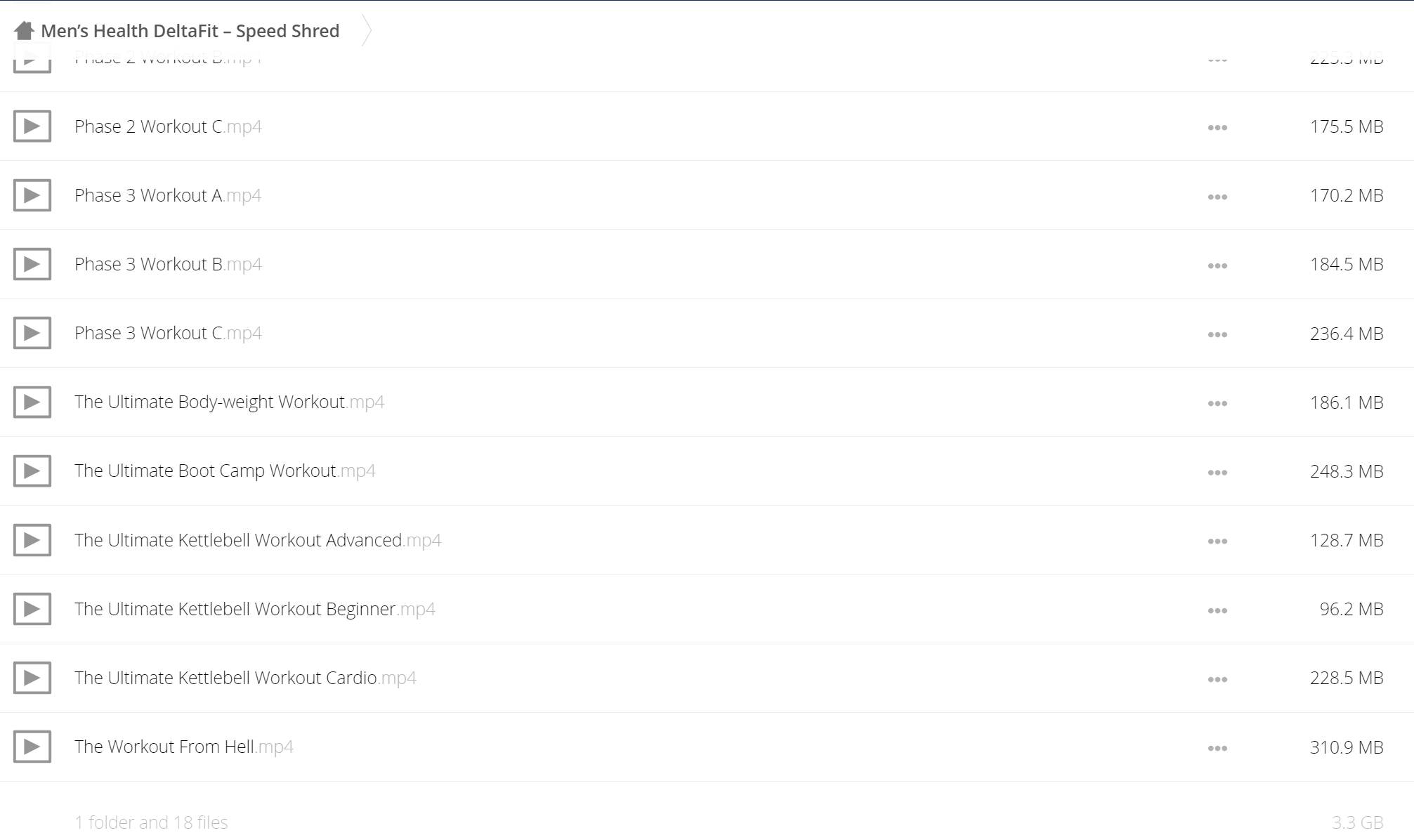The height and width of the screenshot is (840, 1414).
Task: Expand options for Ultimate Kettlebell Workout Beginner
Action: click(1217, 610)
